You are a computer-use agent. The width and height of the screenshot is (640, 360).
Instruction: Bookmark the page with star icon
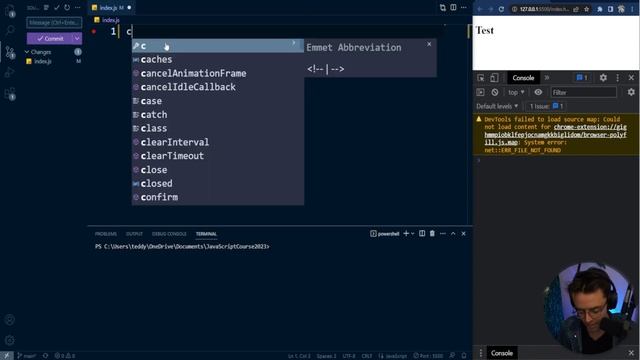click(587, 9)
